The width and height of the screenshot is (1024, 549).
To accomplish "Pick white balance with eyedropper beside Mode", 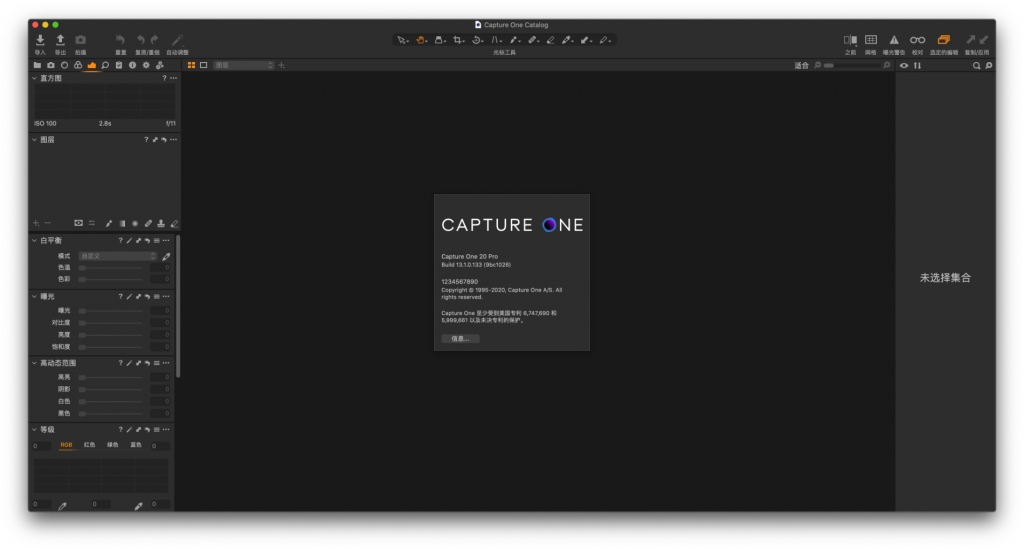I will click(x=167, y=257).
